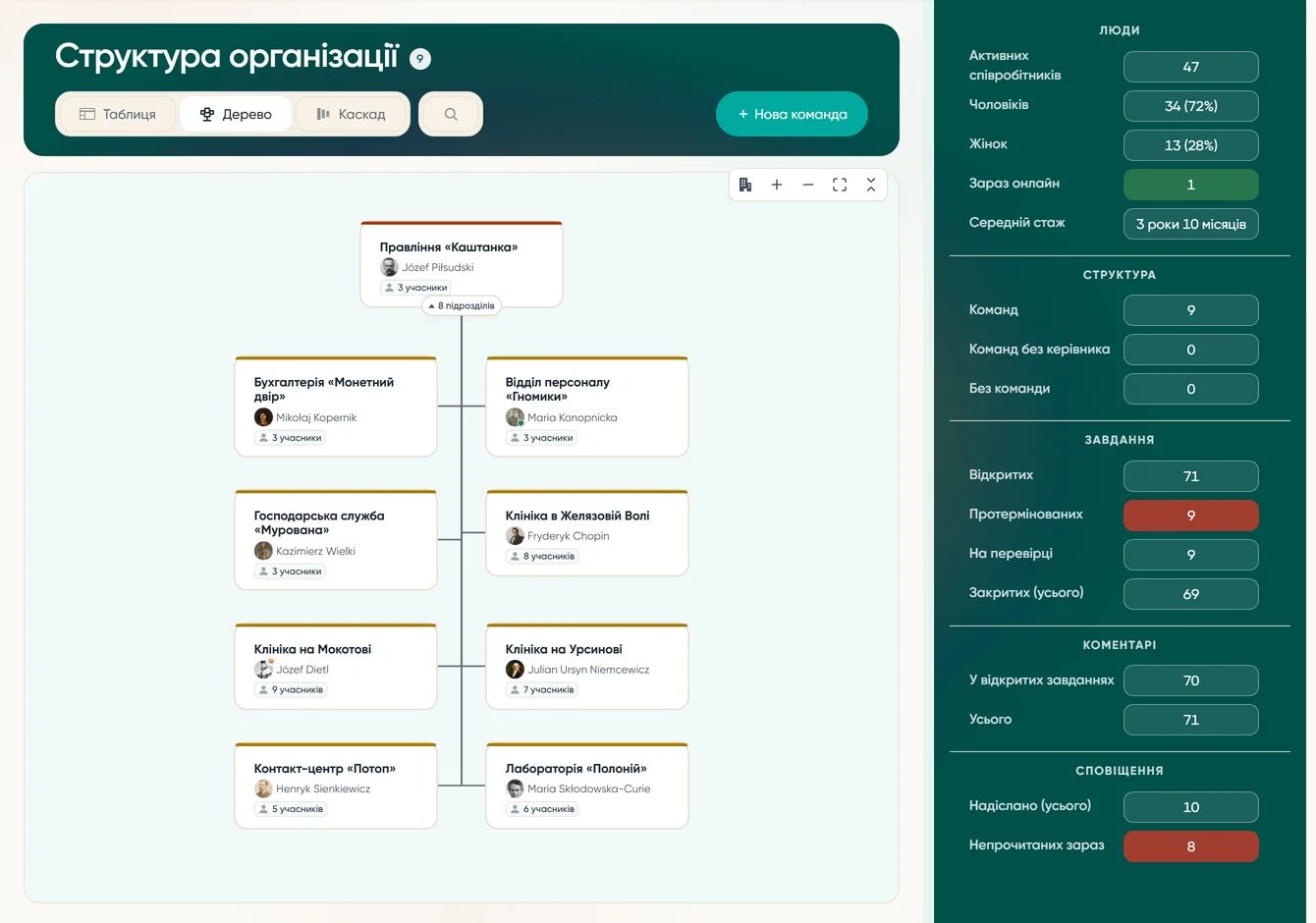This screenshot has width=1316, height=923.
Task: Click the Закритих (усього) value 69
Action: coord(1191,594)
